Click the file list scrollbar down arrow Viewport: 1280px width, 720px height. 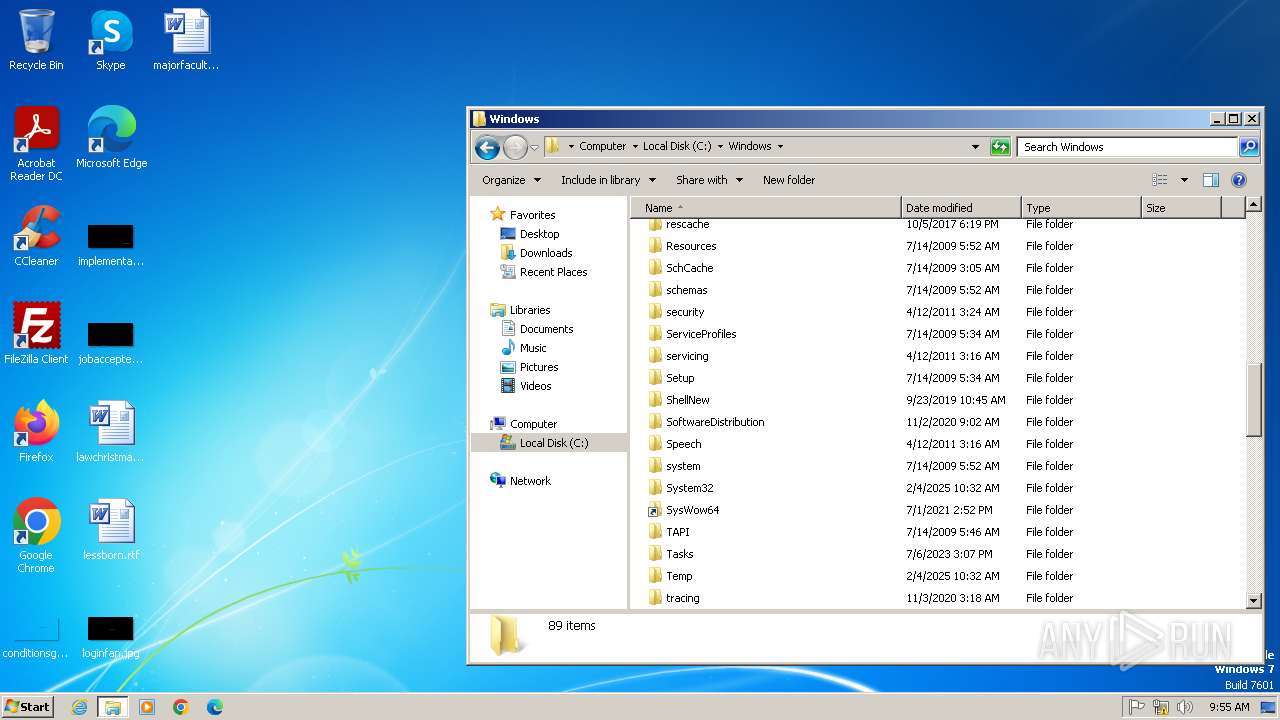click(x=1254, y=601)
